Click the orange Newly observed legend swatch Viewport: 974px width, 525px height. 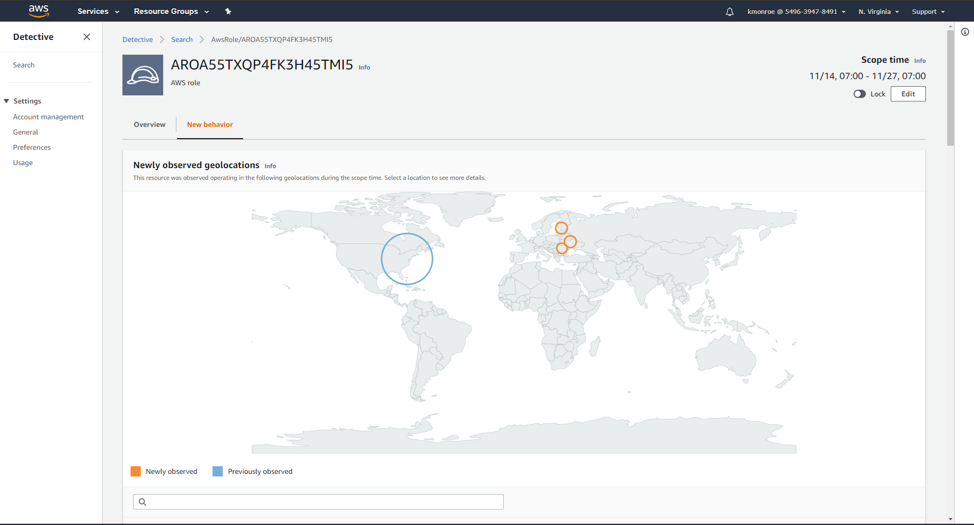[135, 471]
